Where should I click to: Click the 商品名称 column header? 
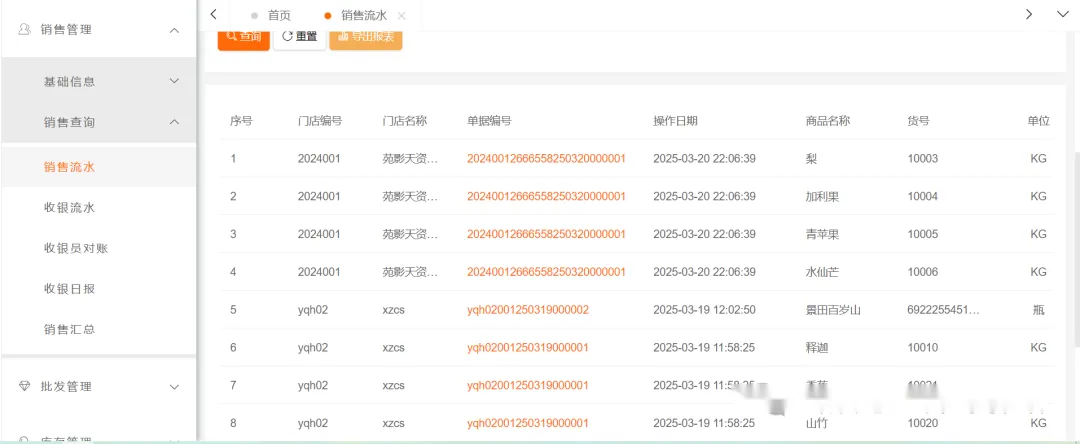point(828,120)
